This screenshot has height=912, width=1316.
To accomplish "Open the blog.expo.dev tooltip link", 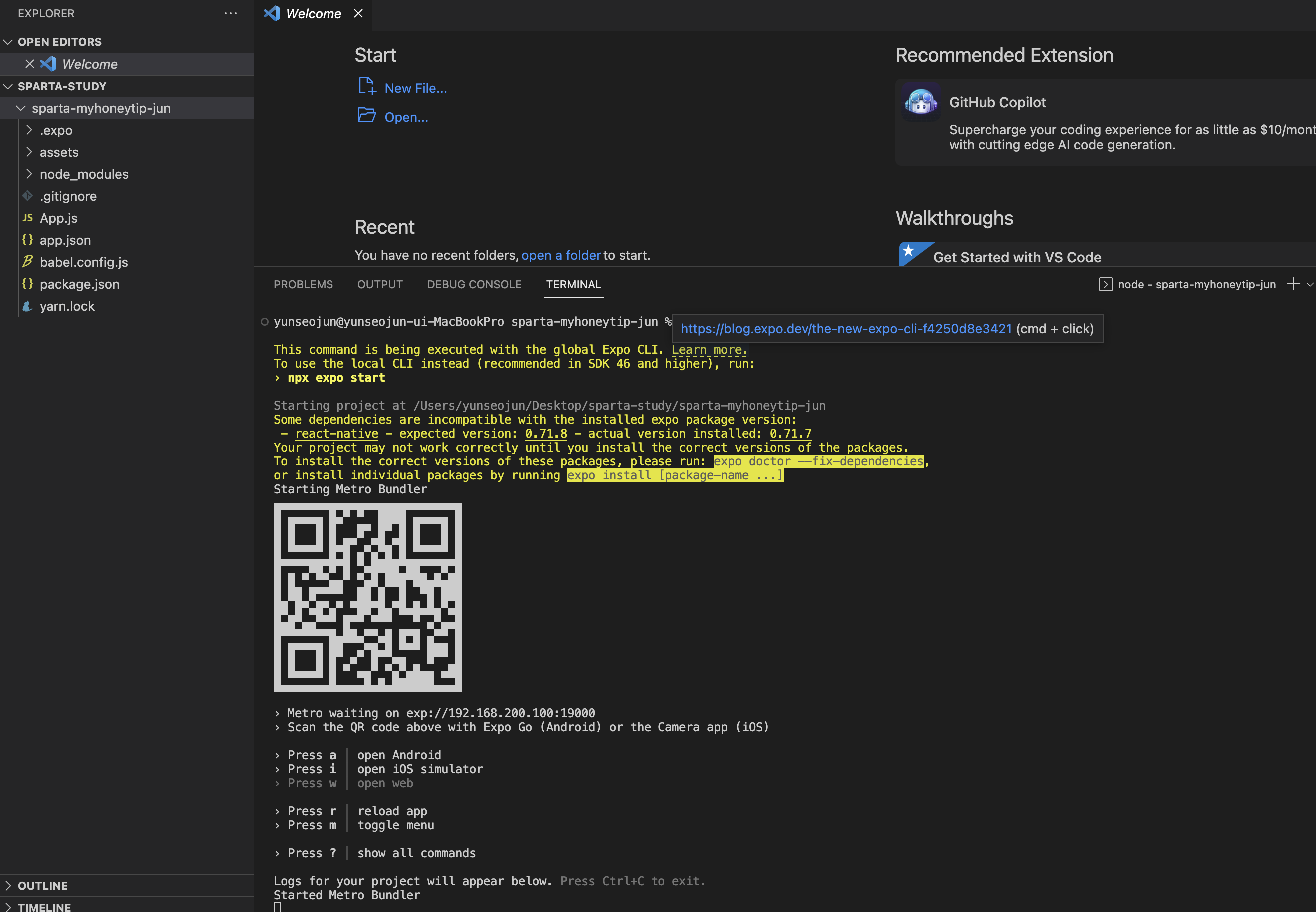I will coord(847,329).
